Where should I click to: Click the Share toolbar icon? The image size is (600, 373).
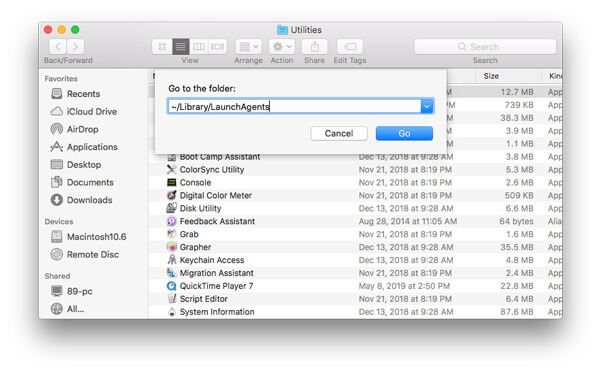315,47
